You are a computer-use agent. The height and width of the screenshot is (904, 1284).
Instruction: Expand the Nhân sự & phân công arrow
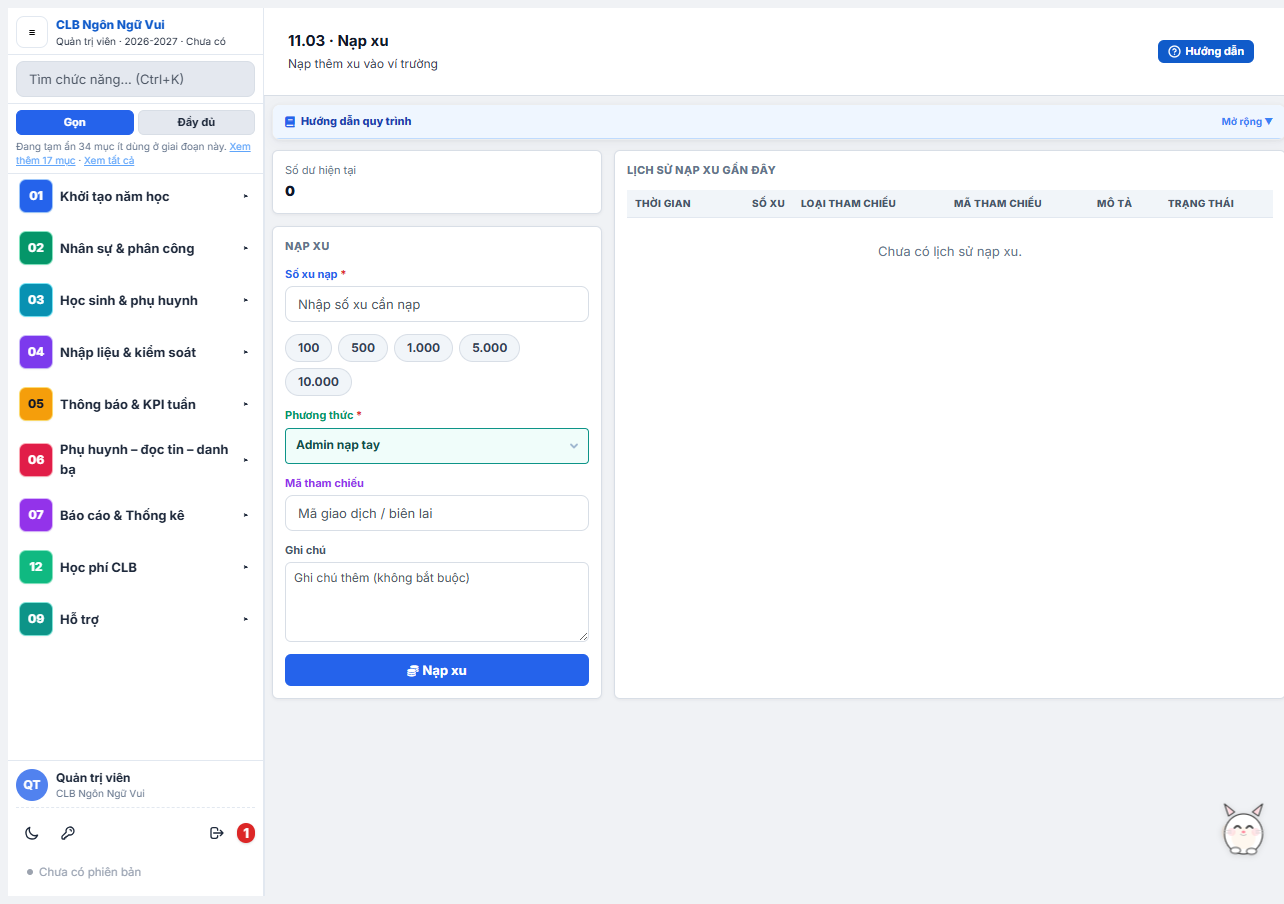(246, 248)
